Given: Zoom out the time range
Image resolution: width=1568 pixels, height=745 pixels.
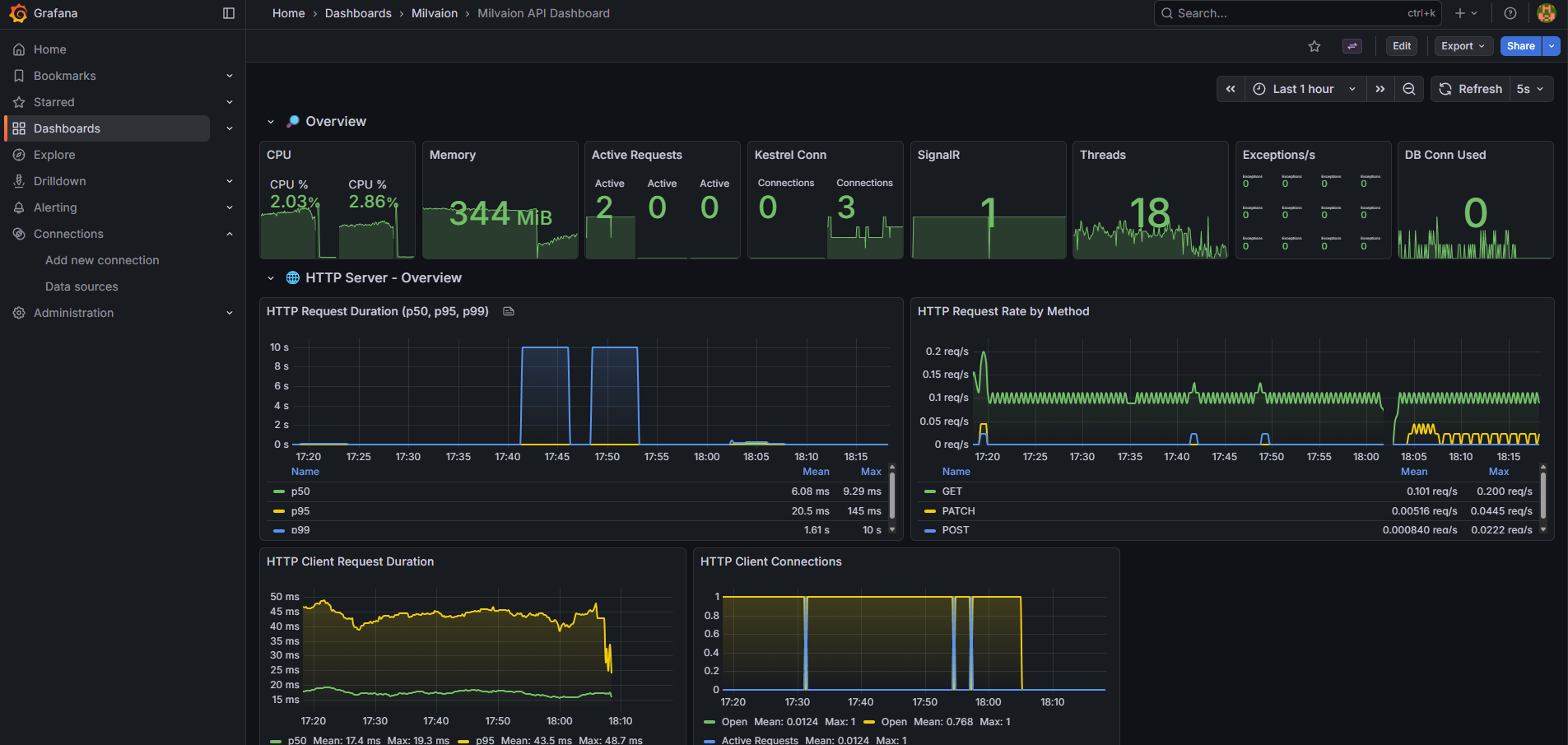Looking at the screenshot, I should point(1409,89).
